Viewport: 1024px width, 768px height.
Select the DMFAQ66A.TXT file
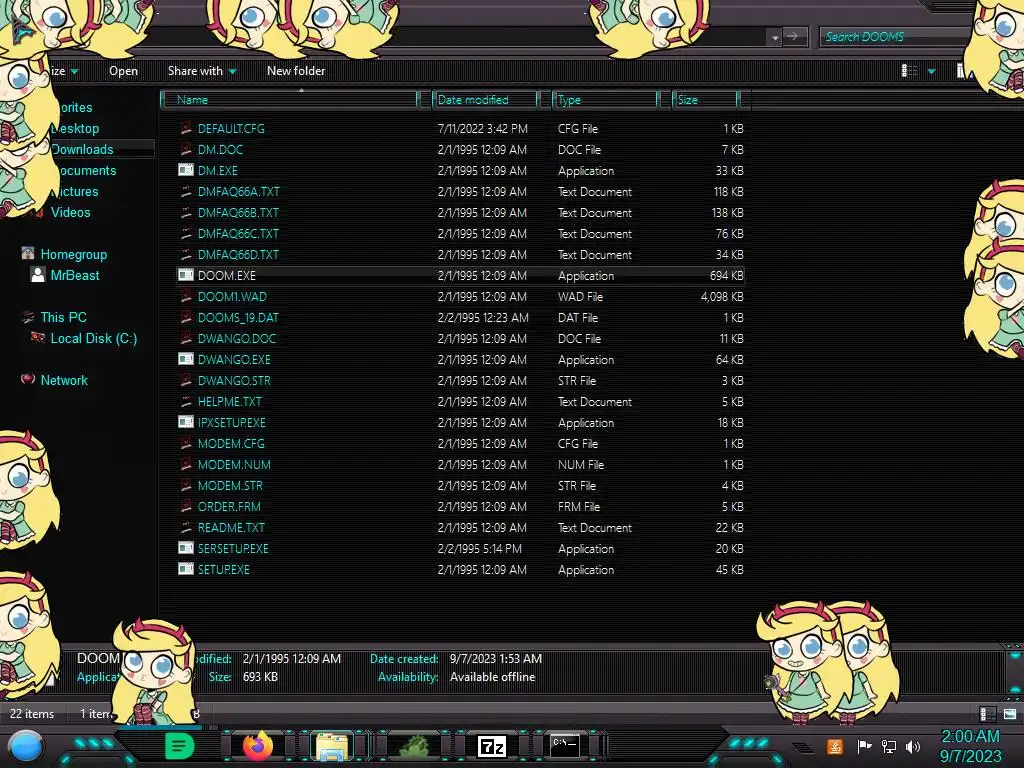[238, 191]
